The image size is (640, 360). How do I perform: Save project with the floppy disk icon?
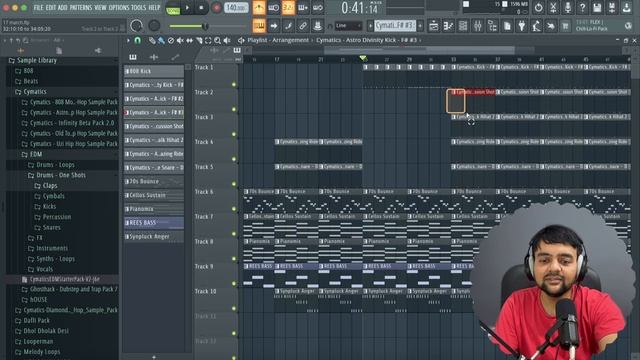pyautogui.click(x=597, y=7)
